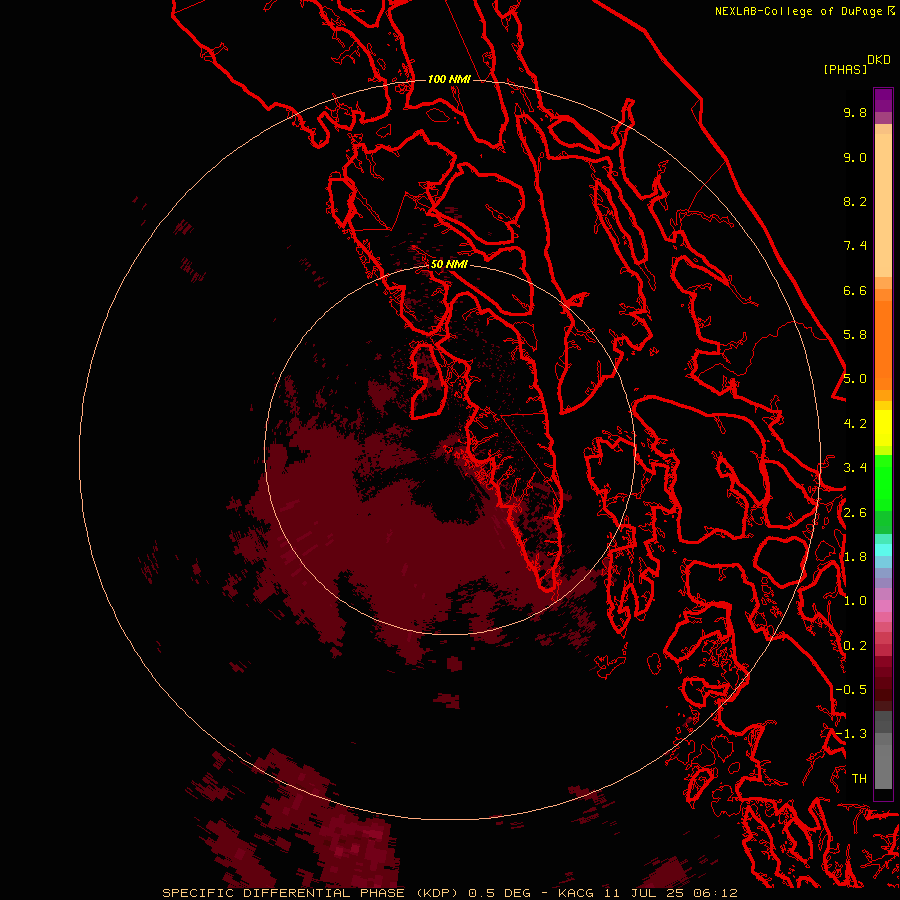Click the purple swatch atop the color bar
The image size is (900, 900).
click(x=883, y=100)
